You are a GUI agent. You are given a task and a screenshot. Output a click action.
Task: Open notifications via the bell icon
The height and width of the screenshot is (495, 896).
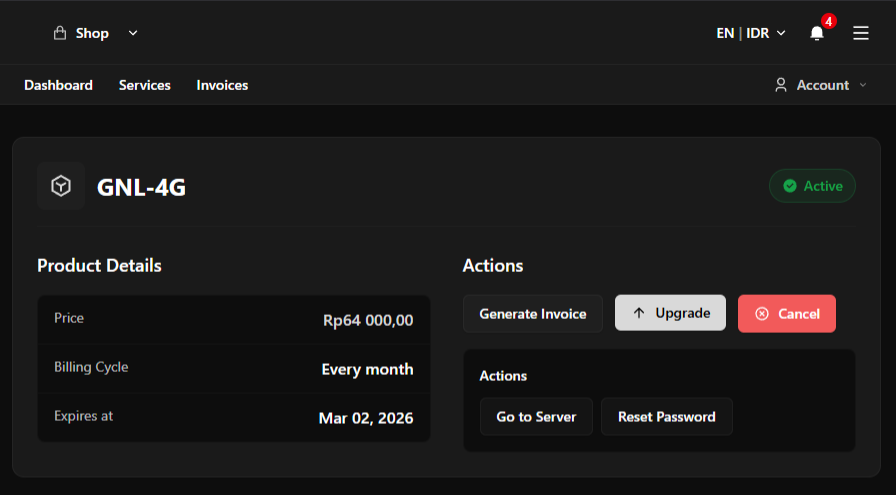(x=817, y=33)
